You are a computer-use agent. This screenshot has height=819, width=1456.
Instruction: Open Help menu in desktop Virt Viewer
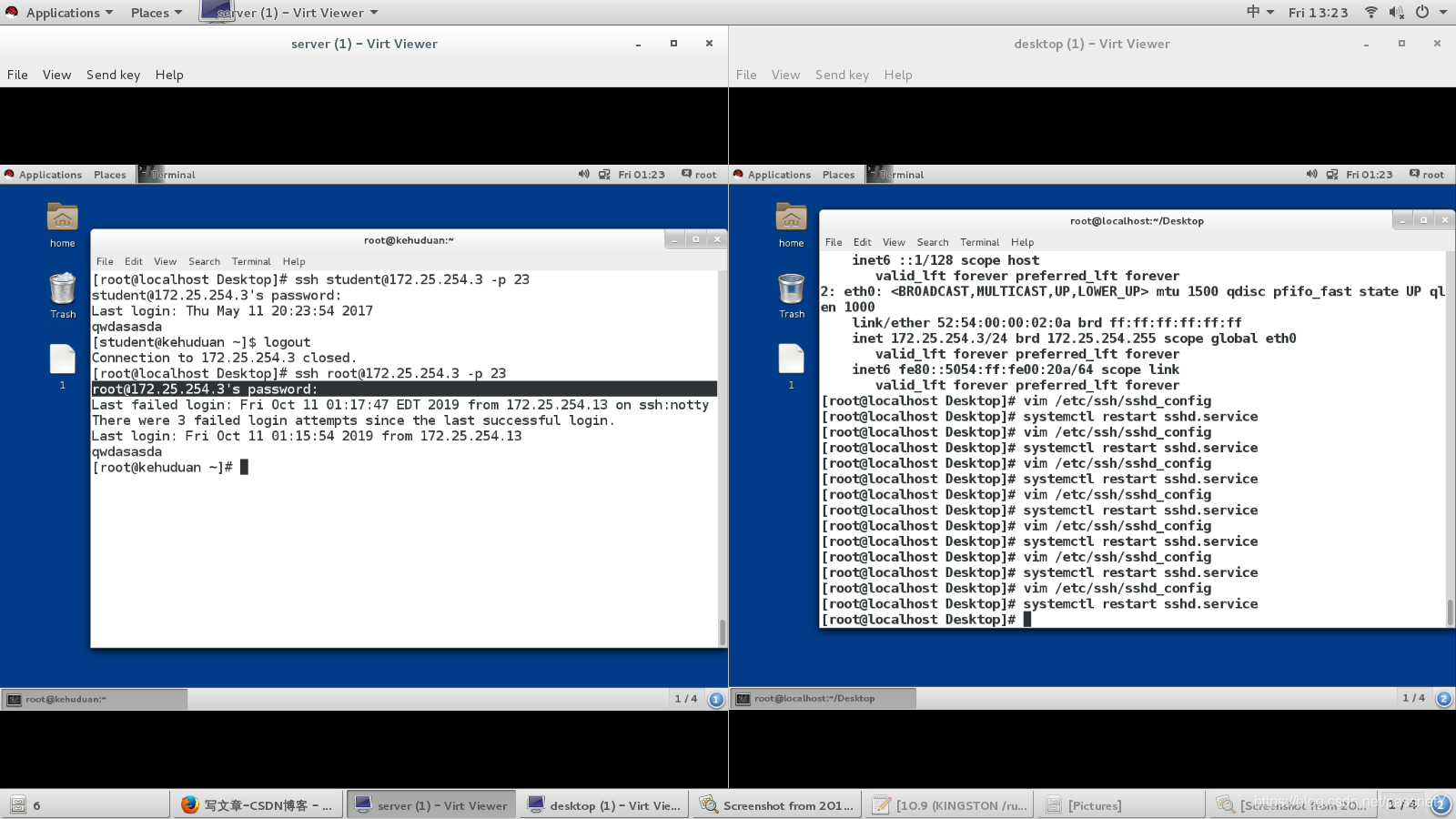point(898,75)
